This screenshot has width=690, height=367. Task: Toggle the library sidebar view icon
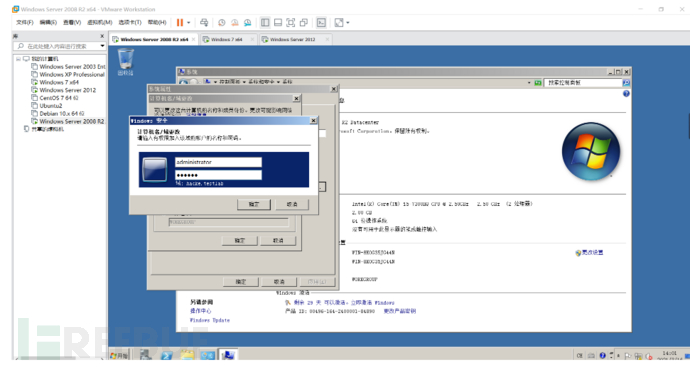tap(265, 22)
